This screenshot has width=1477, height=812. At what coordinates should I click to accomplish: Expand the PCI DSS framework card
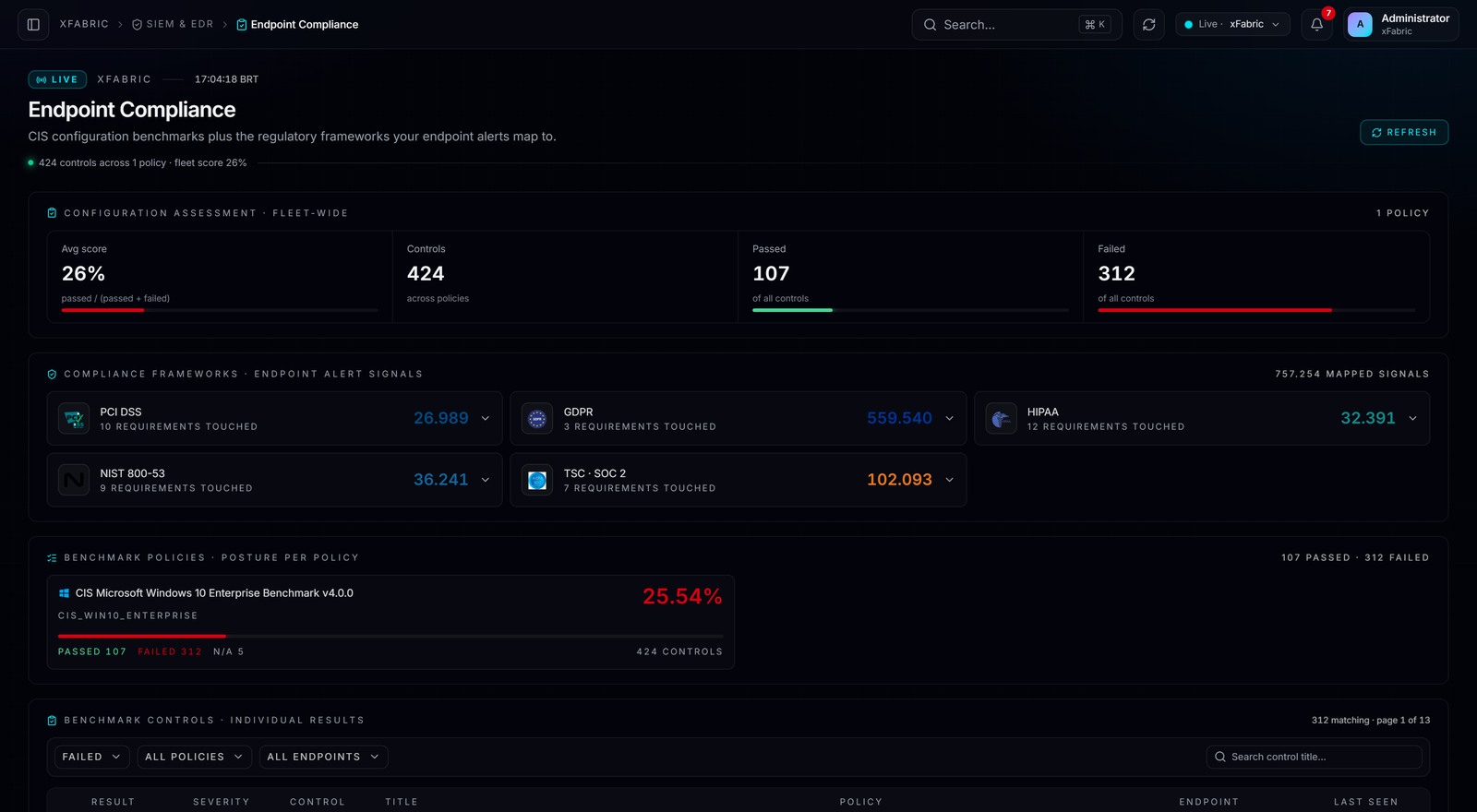coord(486,419)
